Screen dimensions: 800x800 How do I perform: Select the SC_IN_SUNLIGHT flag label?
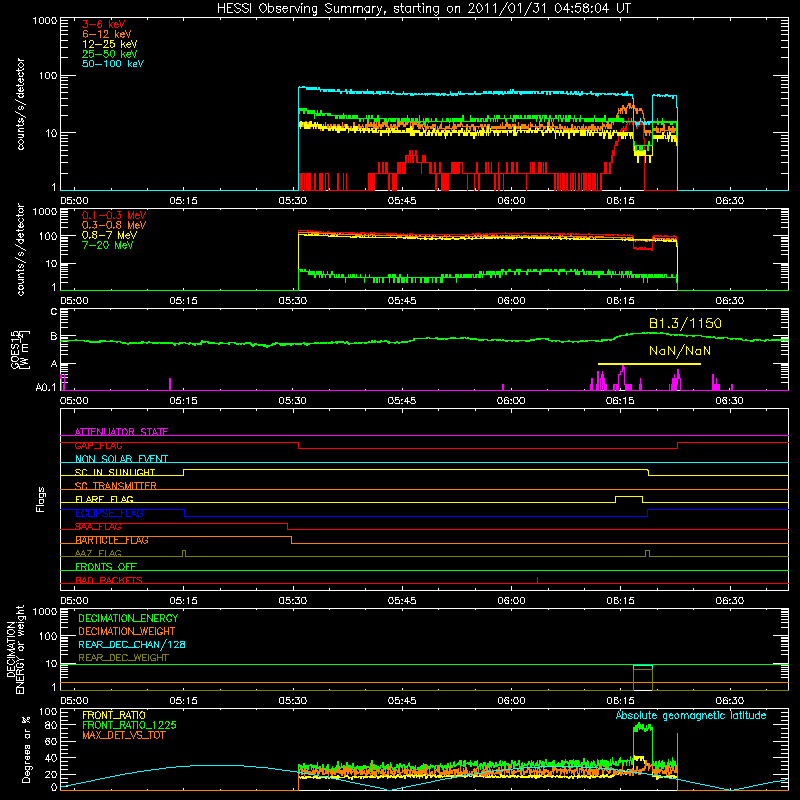click(x=115, y=472)
